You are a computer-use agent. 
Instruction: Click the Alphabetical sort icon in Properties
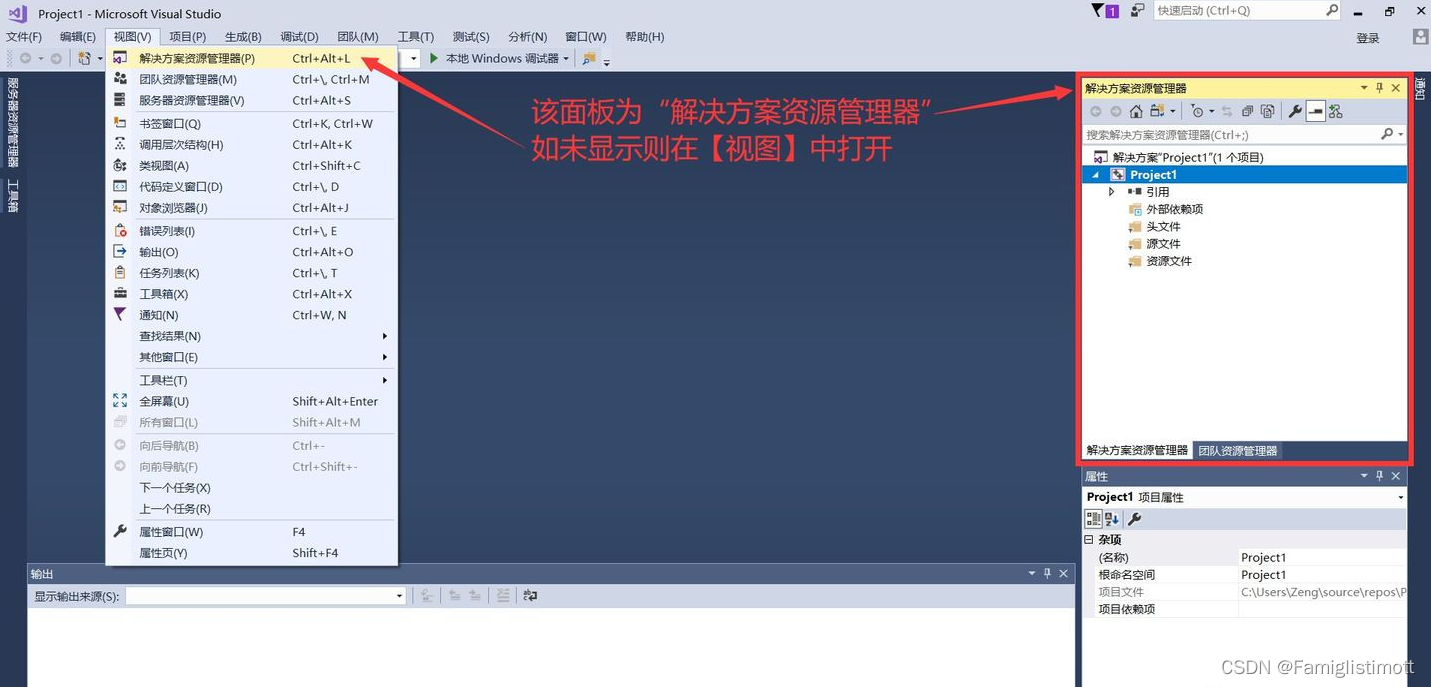pos(1112,519)
